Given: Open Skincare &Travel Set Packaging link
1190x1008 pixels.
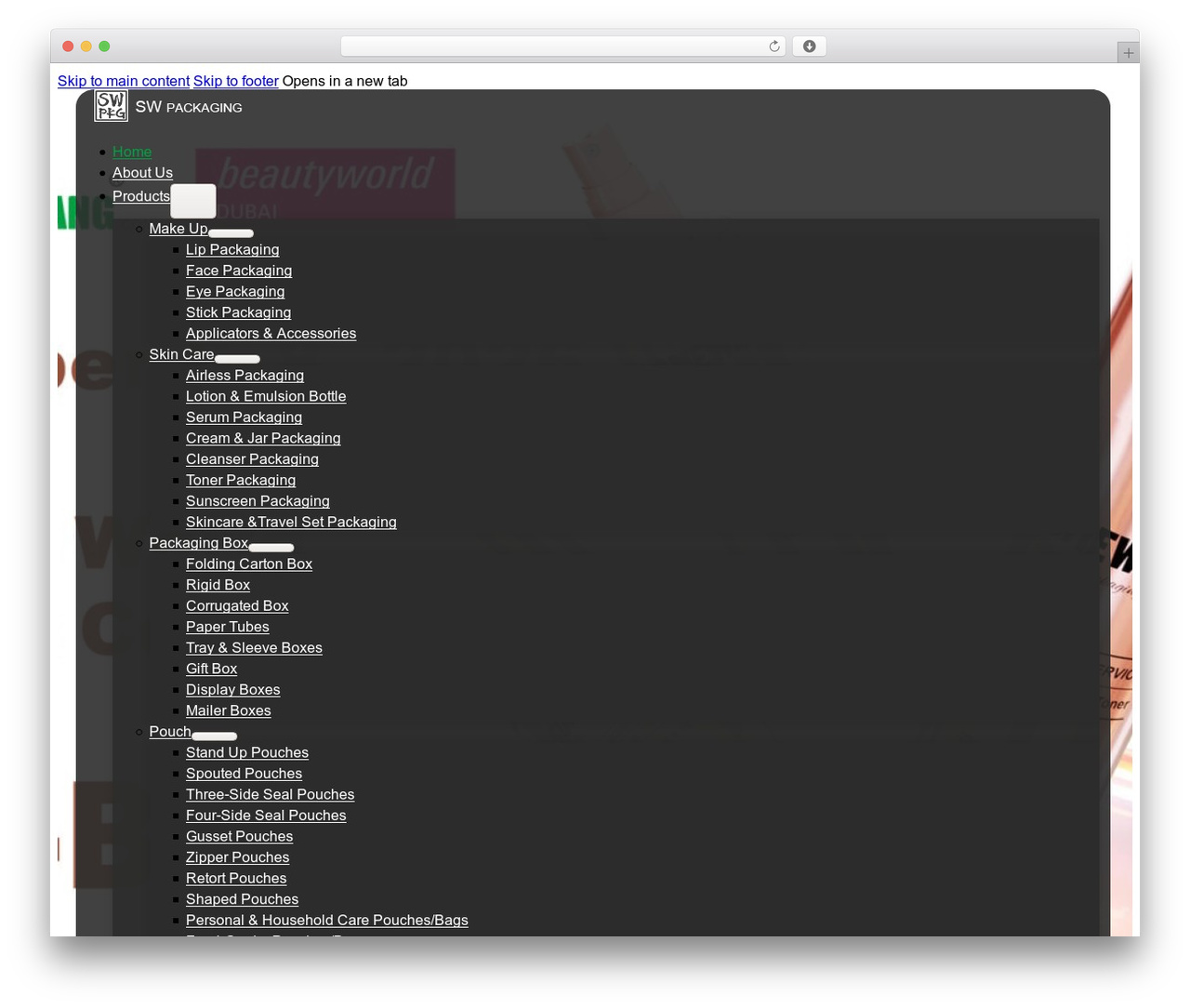Looking at the screenshot, I should pos(291,523).
